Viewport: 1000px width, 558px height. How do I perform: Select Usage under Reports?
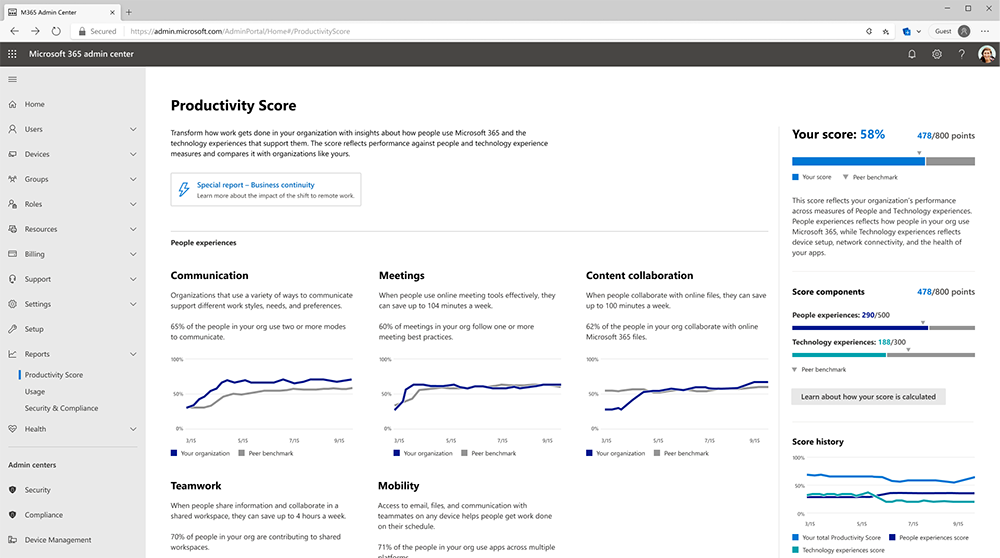[x=35, y=392]
